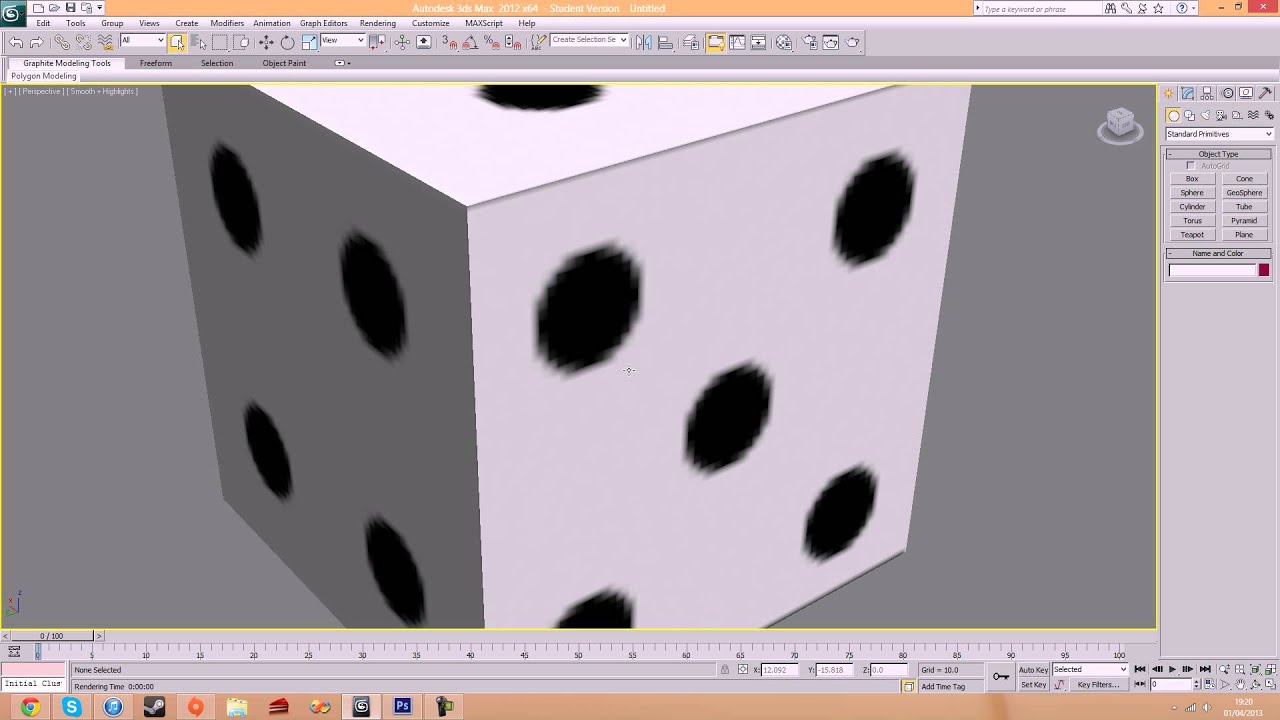The image size is (1280, 720).
Task: Collapse the Name and Color rollout
Action: 1218,253
